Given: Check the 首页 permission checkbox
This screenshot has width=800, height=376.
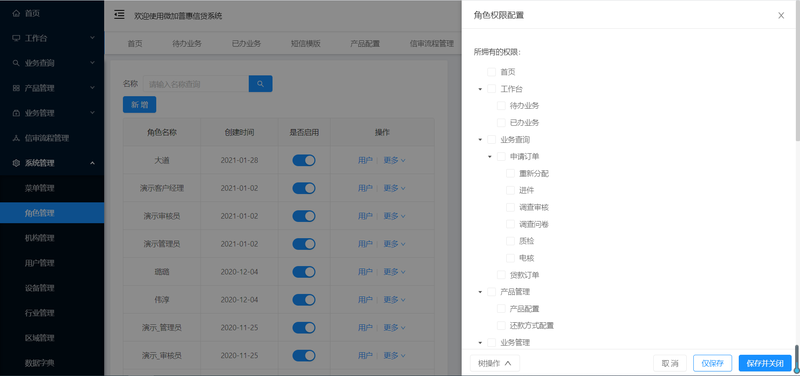Looking at the screenshot, I should (x=491, y=72).
